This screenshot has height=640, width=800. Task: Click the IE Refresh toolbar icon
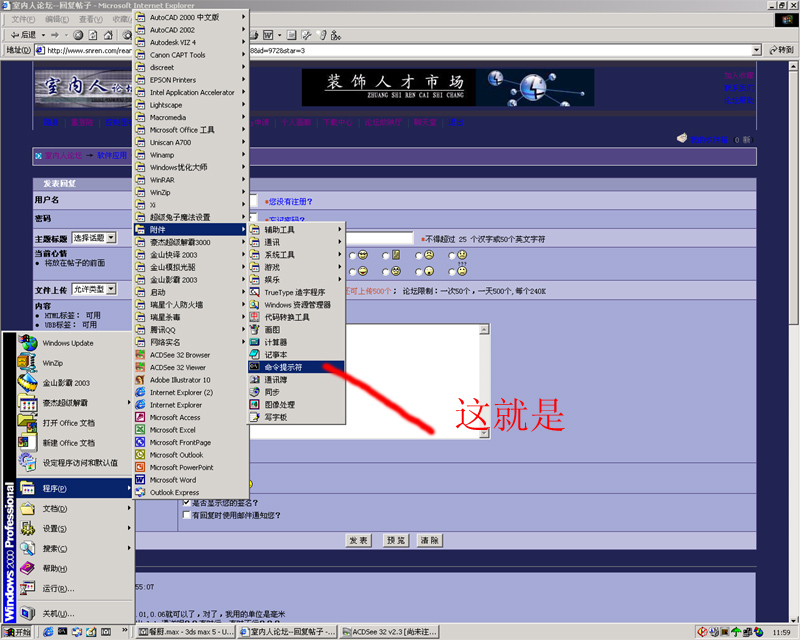[93, 35]
